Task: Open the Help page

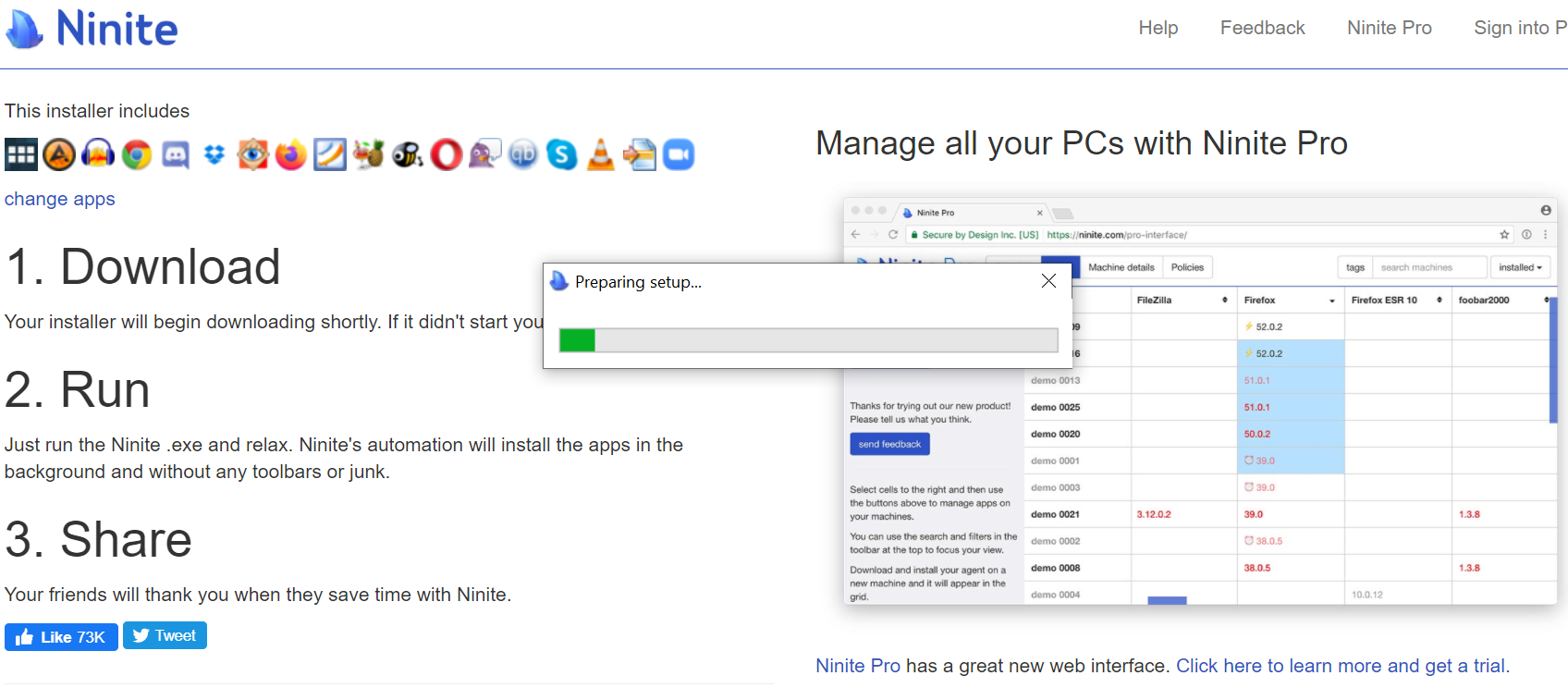Action: click(x=1158, y=28)
